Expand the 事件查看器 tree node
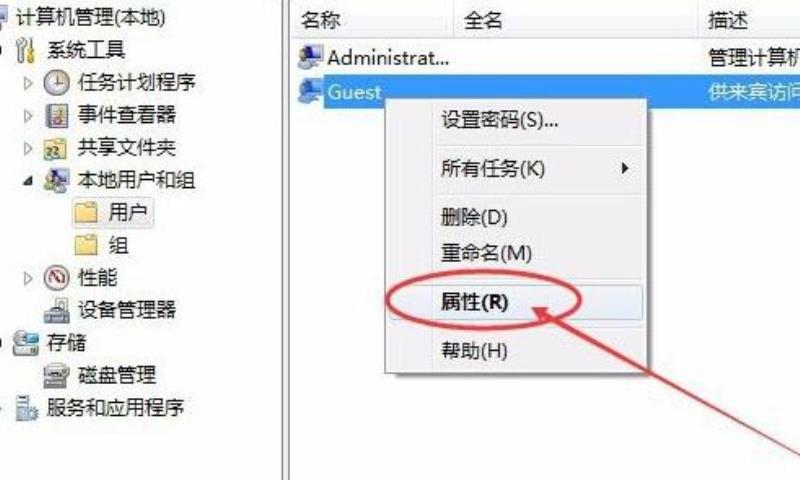Image resolution: width=800 pixels, height=480 pixels. coord(28,116)
